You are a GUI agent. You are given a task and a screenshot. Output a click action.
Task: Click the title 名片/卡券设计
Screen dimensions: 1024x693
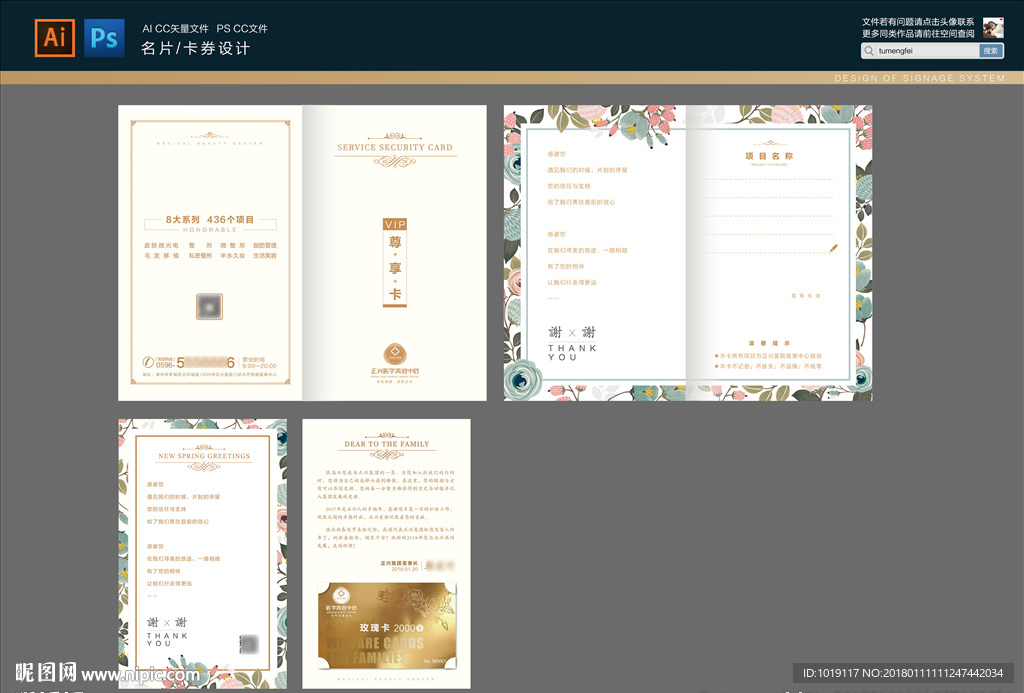196,48
